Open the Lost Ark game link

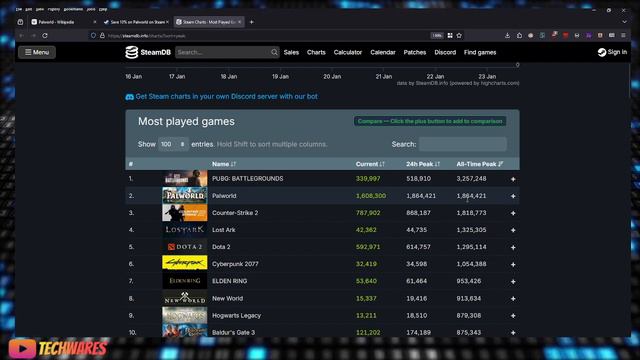tap(224, 230)
